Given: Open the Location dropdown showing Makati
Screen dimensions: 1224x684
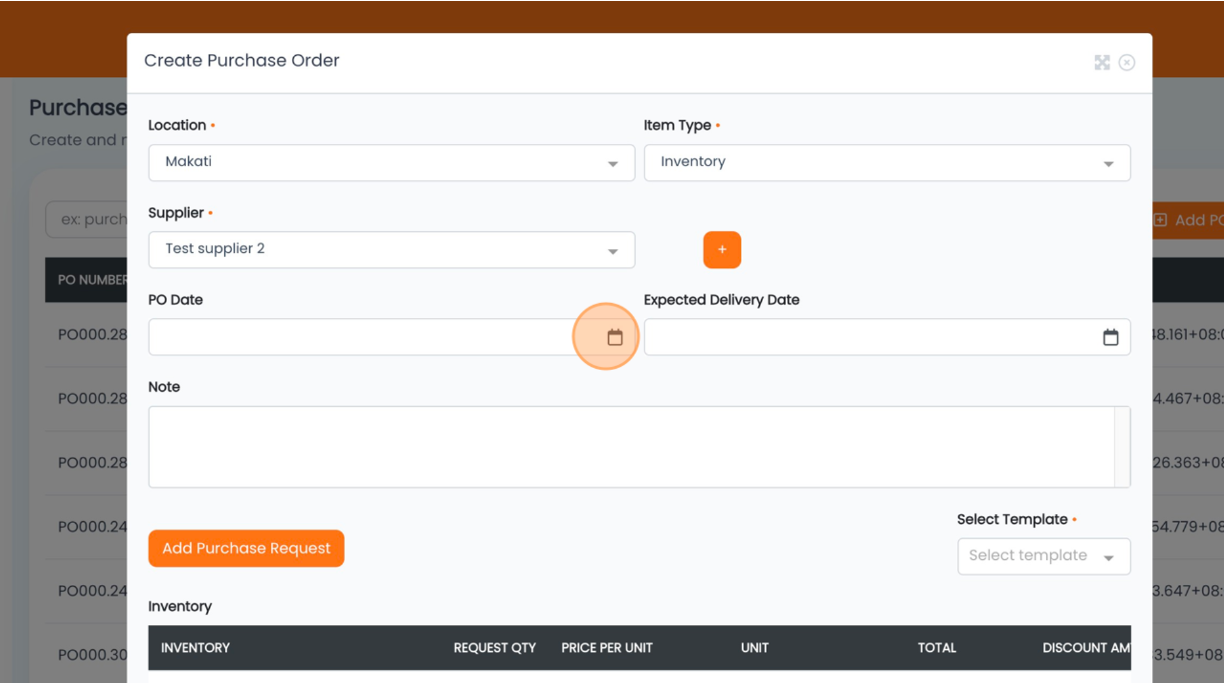Looking at the screenshot, I should [x=391, y=163].
